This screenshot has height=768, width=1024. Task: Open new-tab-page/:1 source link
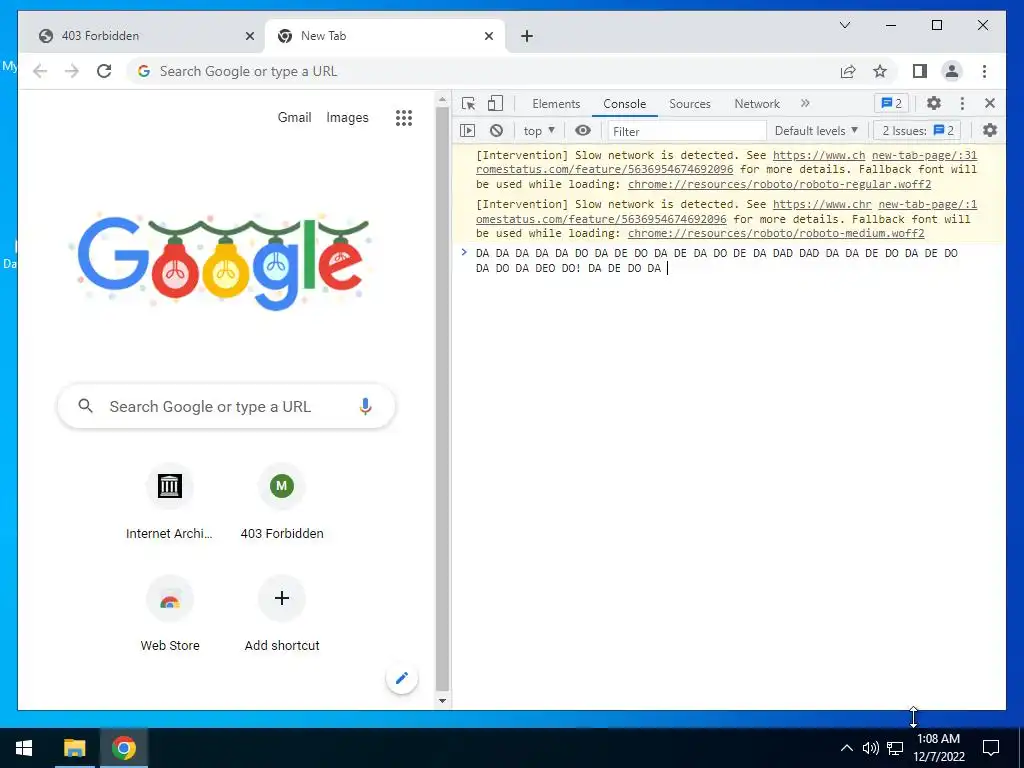pos(927,204)
